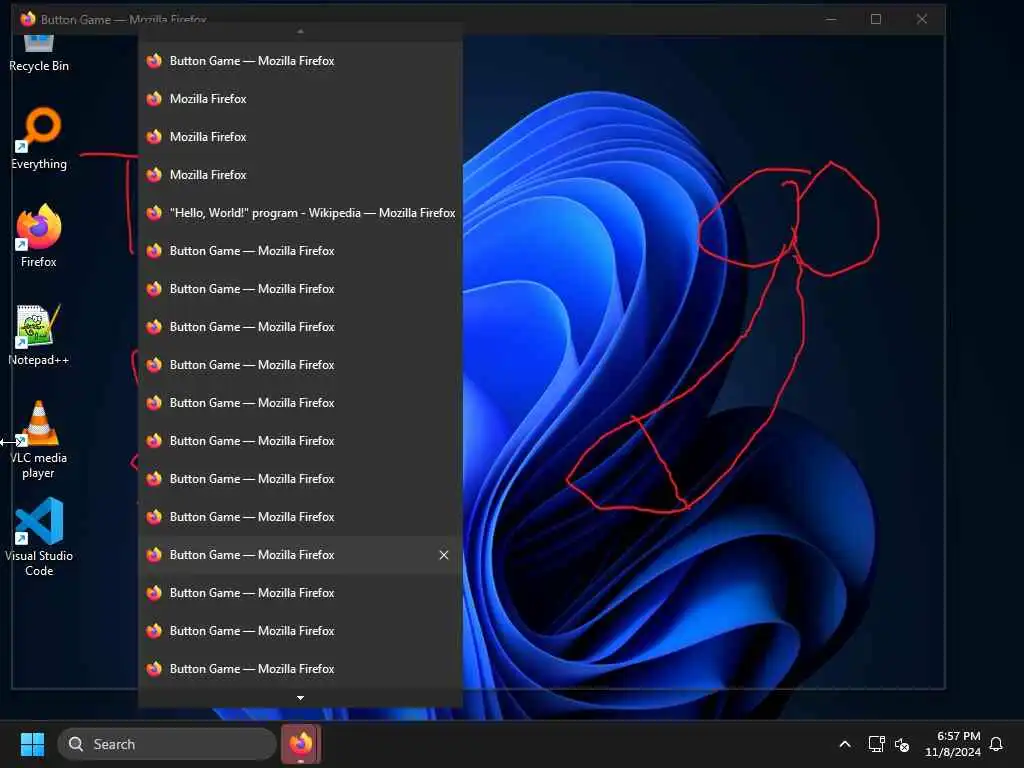Click the Firefox icon on the taskbar

click(301, 744)
